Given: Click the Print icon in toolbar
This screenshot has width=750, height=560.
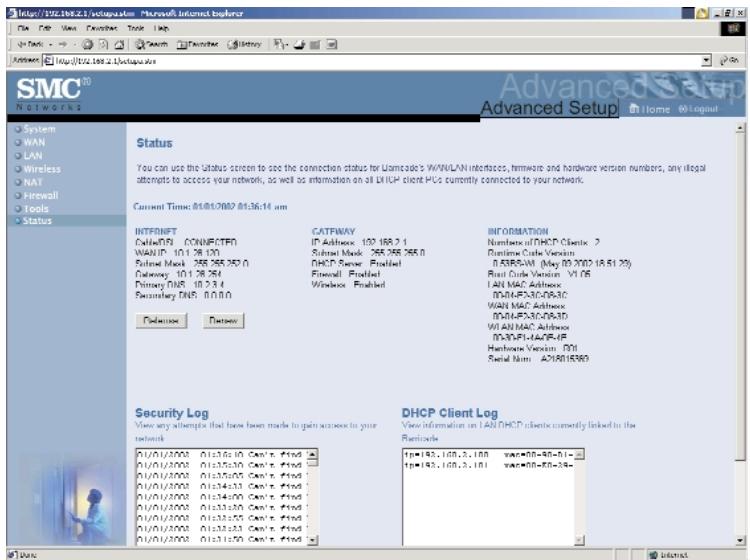Looking at the screenshot, I should [x=299, y=44].
